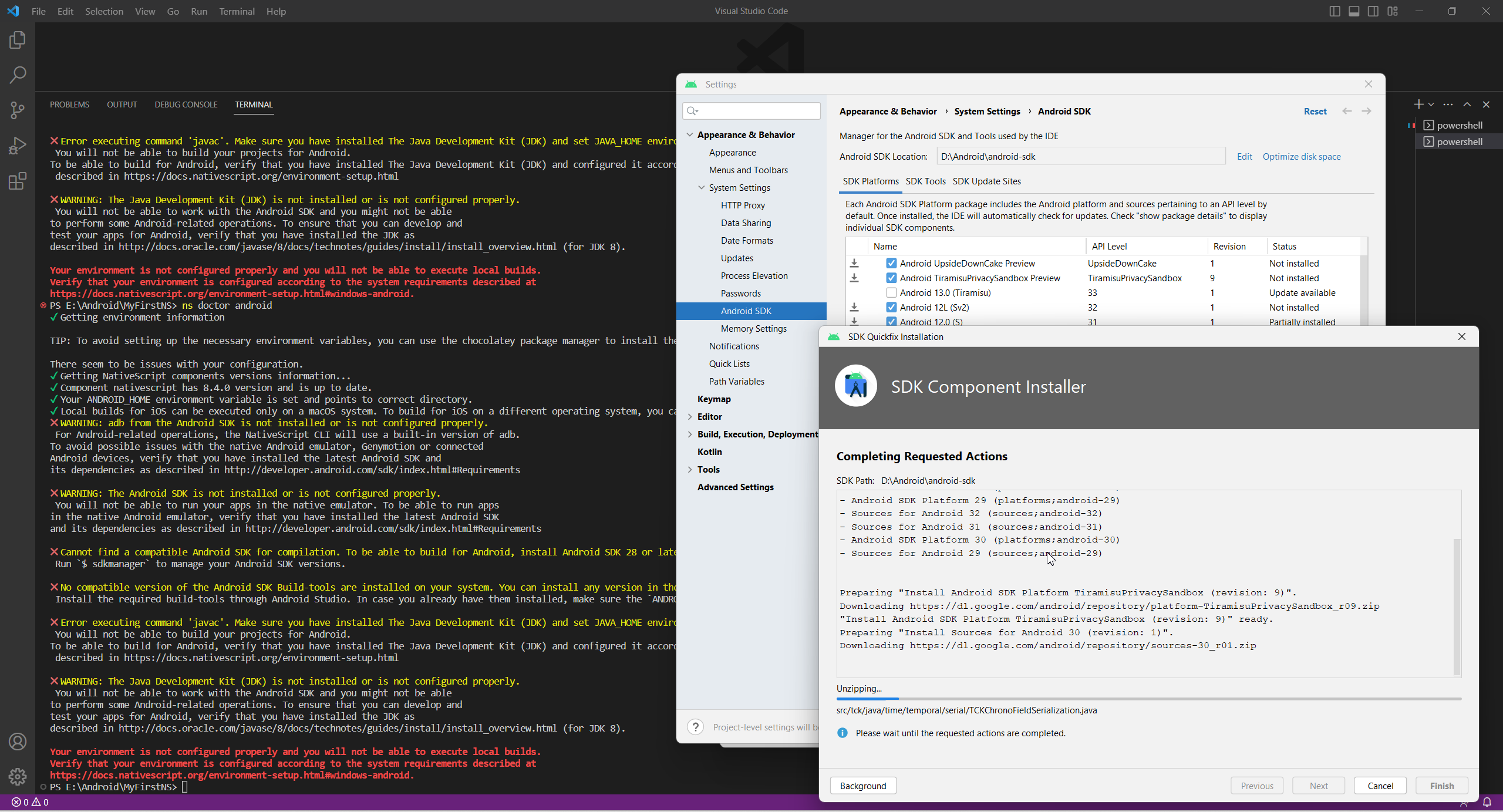Expand the Tools settings section

(690, 469)
